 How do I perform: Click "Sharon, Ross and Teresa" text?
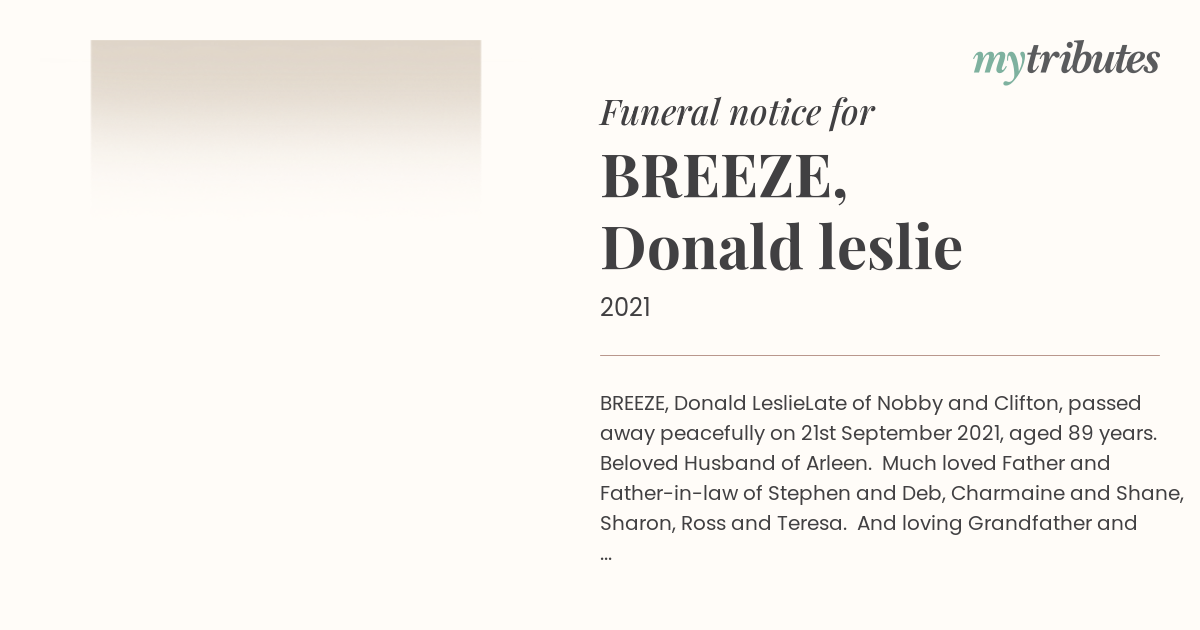pyautogui.click(x=721, y=524)
